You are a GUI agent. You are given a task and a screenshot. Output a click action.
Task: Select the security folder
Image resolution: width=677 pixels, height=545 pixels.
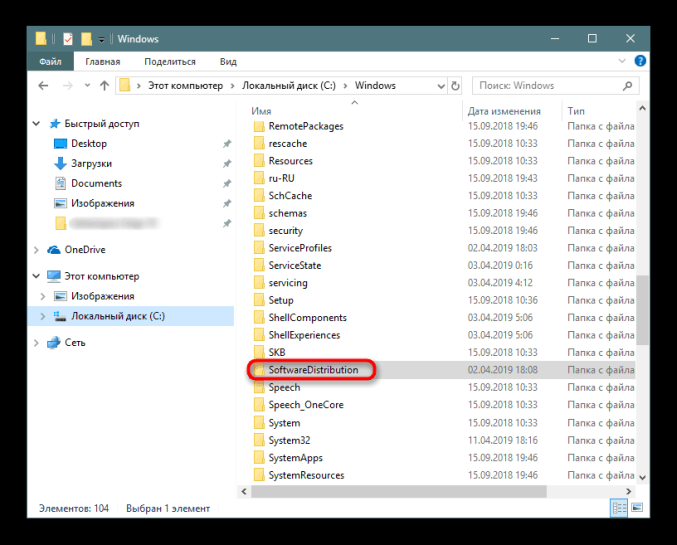click(285, 231)
